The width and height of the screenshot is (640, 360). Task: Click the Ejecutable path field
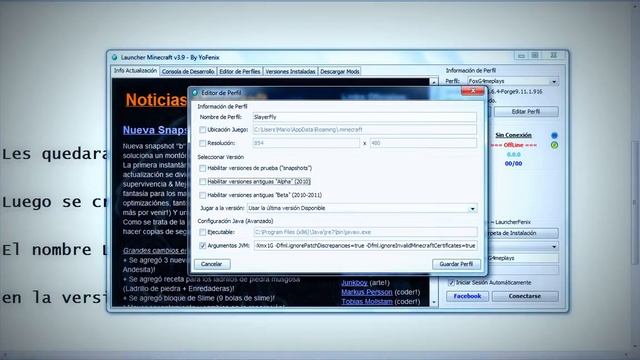pyautogui.click(x=365, y=232)
